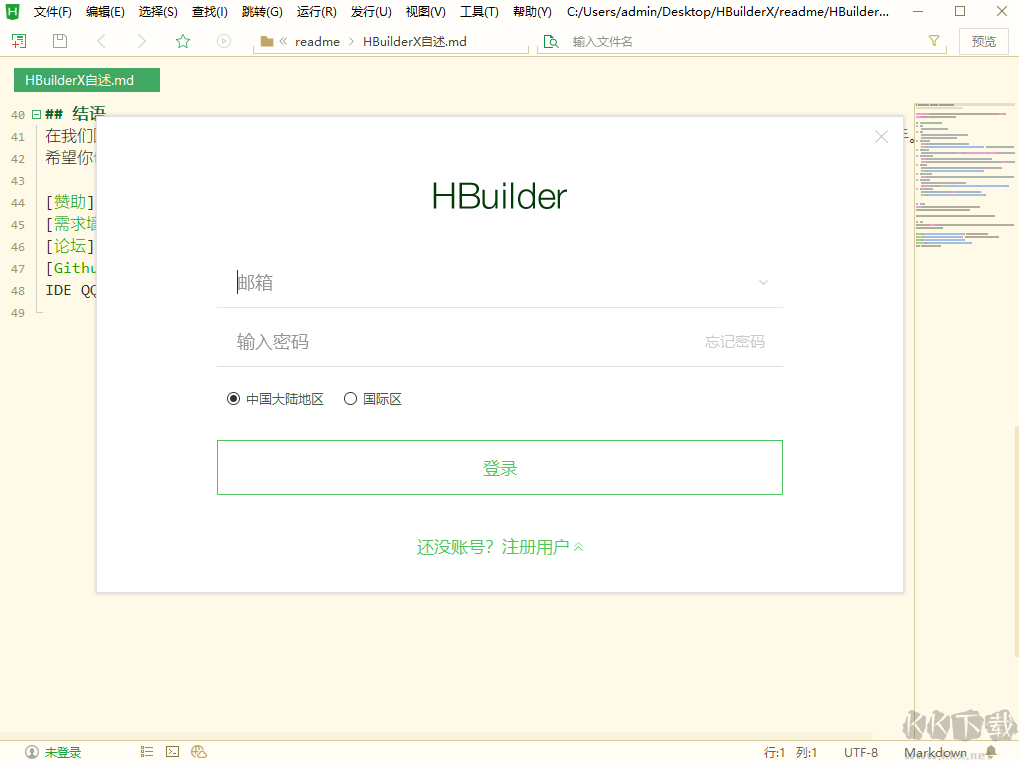This screenshot has width=1019, height=762.
Task: Open the 选择(S) menu
Action: [x=158, y=12]
